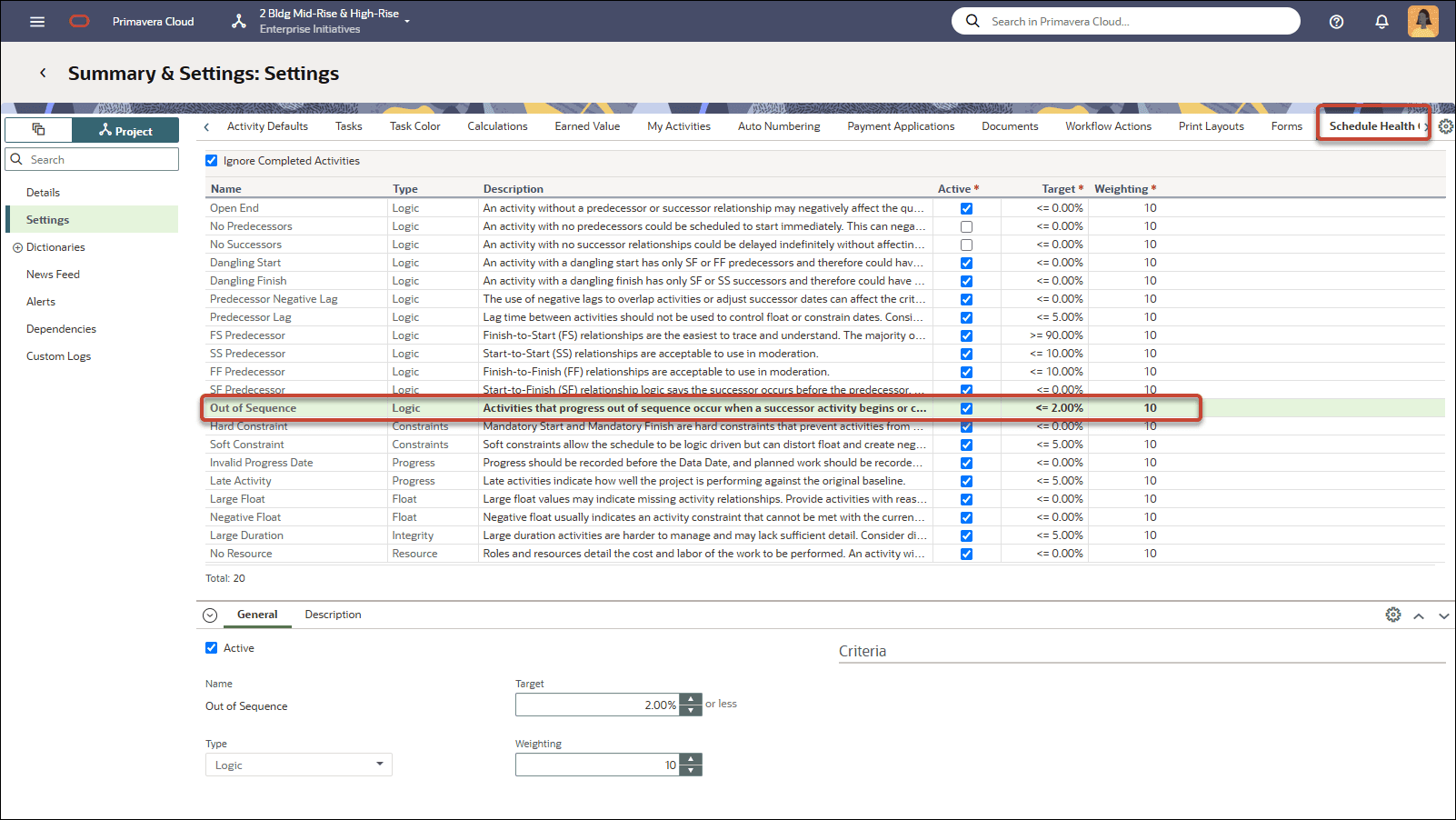
Task: Switch to the Description detail tab
Action: pos(333,615)
